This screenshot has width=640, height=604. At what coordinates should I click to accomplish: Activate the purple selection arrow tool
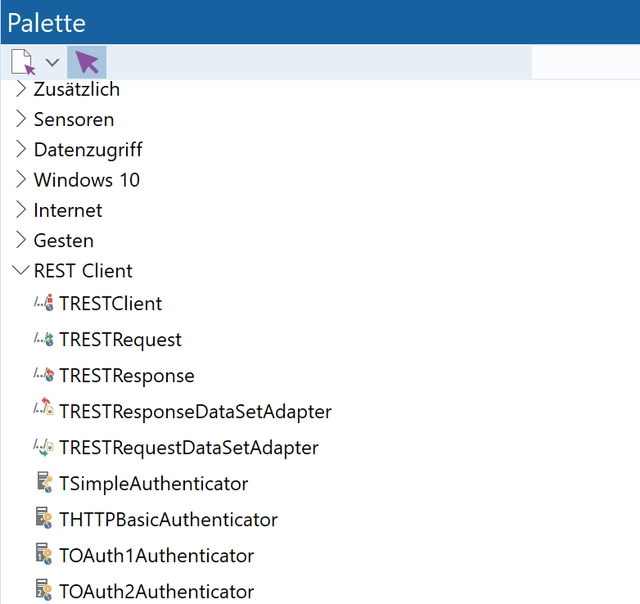[x=87, y=62]
